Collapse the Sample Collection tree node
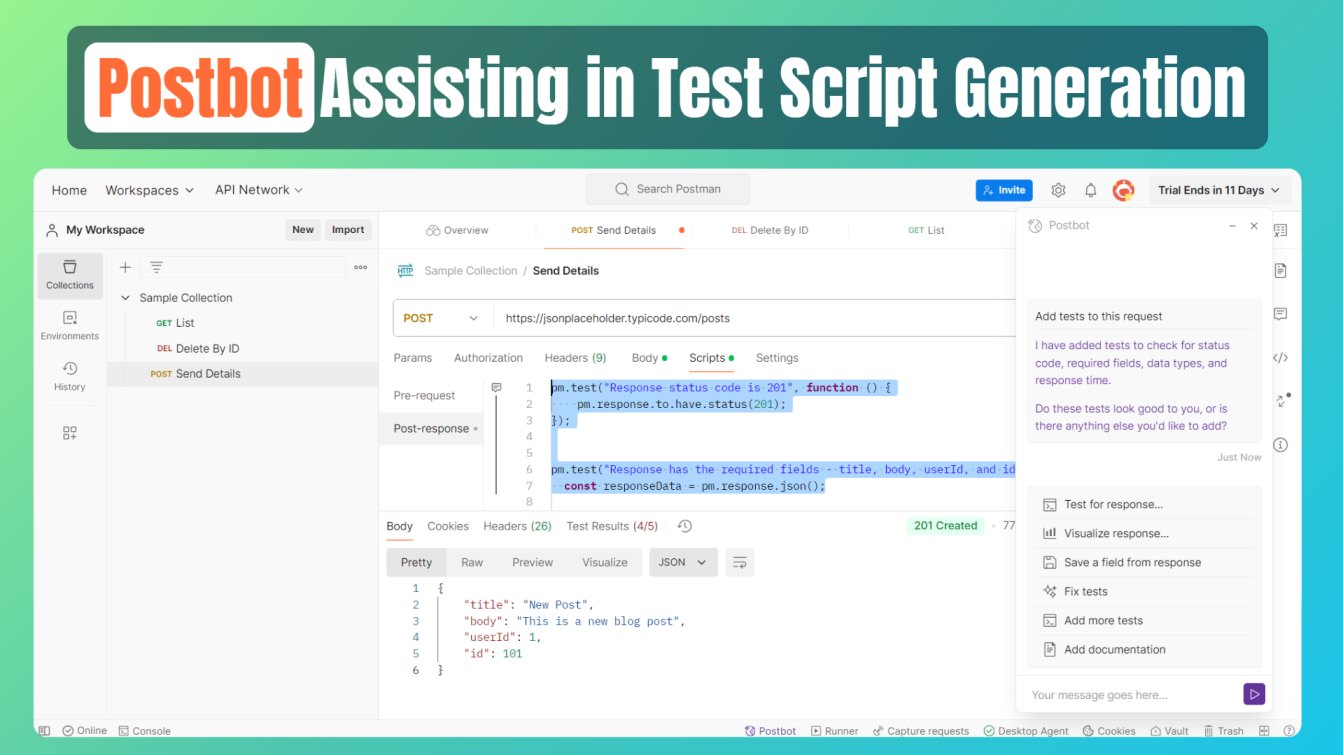1343x755 pixels. pyautogui.click(x=125, y=298)
